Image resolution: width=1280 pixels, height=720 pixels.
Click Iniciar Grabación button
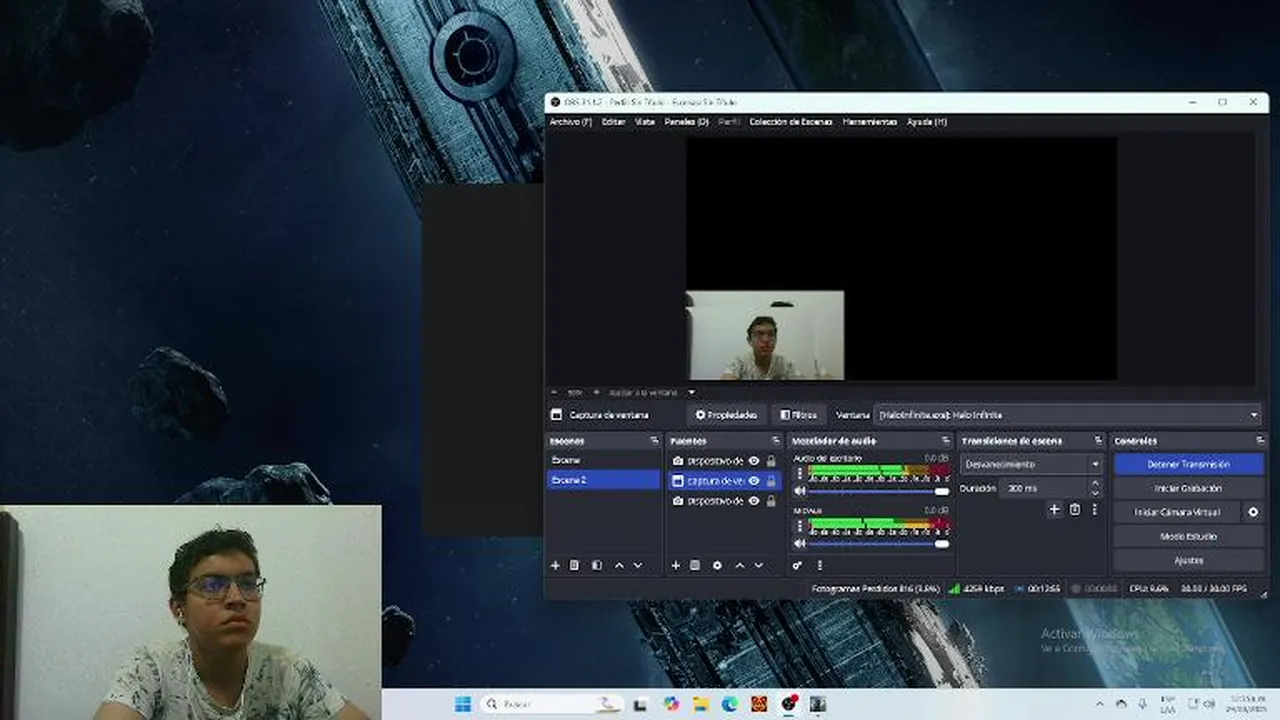[1188, 488]
